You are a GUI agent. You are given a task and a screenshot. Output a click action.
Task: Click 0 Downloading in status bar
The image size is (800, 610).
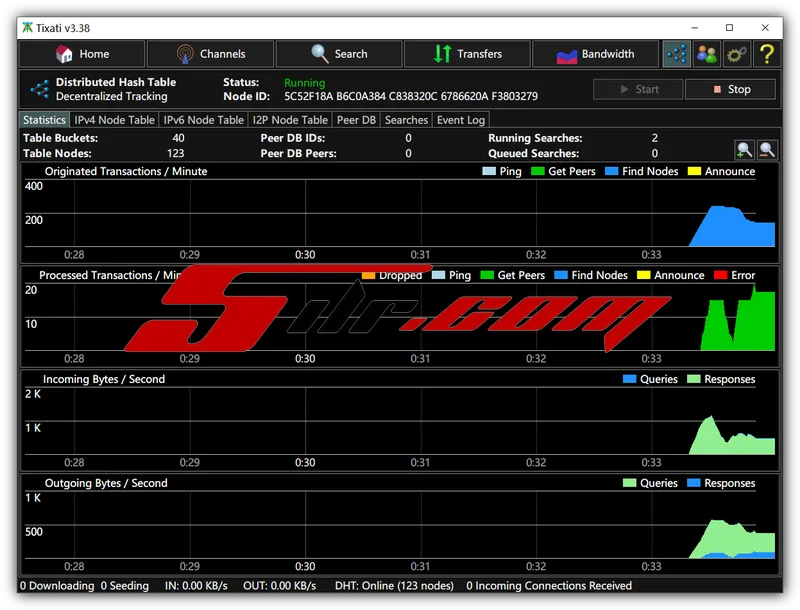pyautogui.click(x=57, y=586)
